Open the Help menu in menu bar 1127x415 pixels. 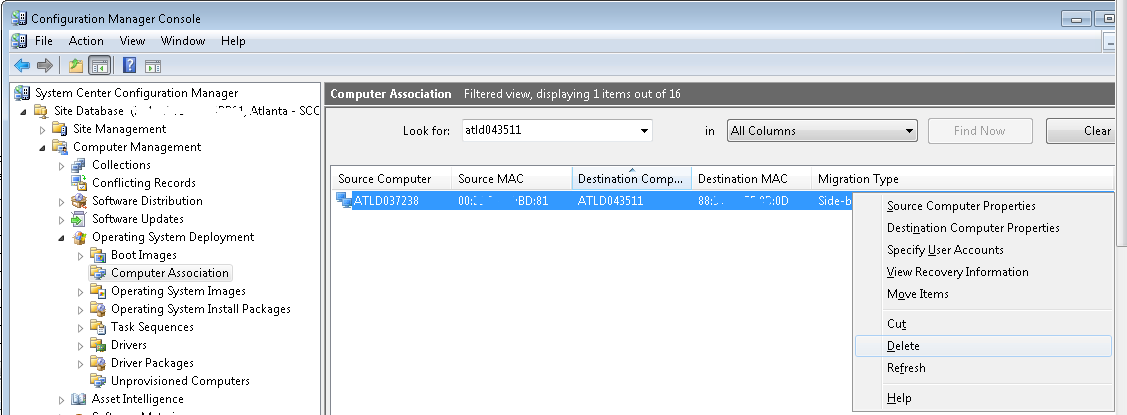click(233, 41)
